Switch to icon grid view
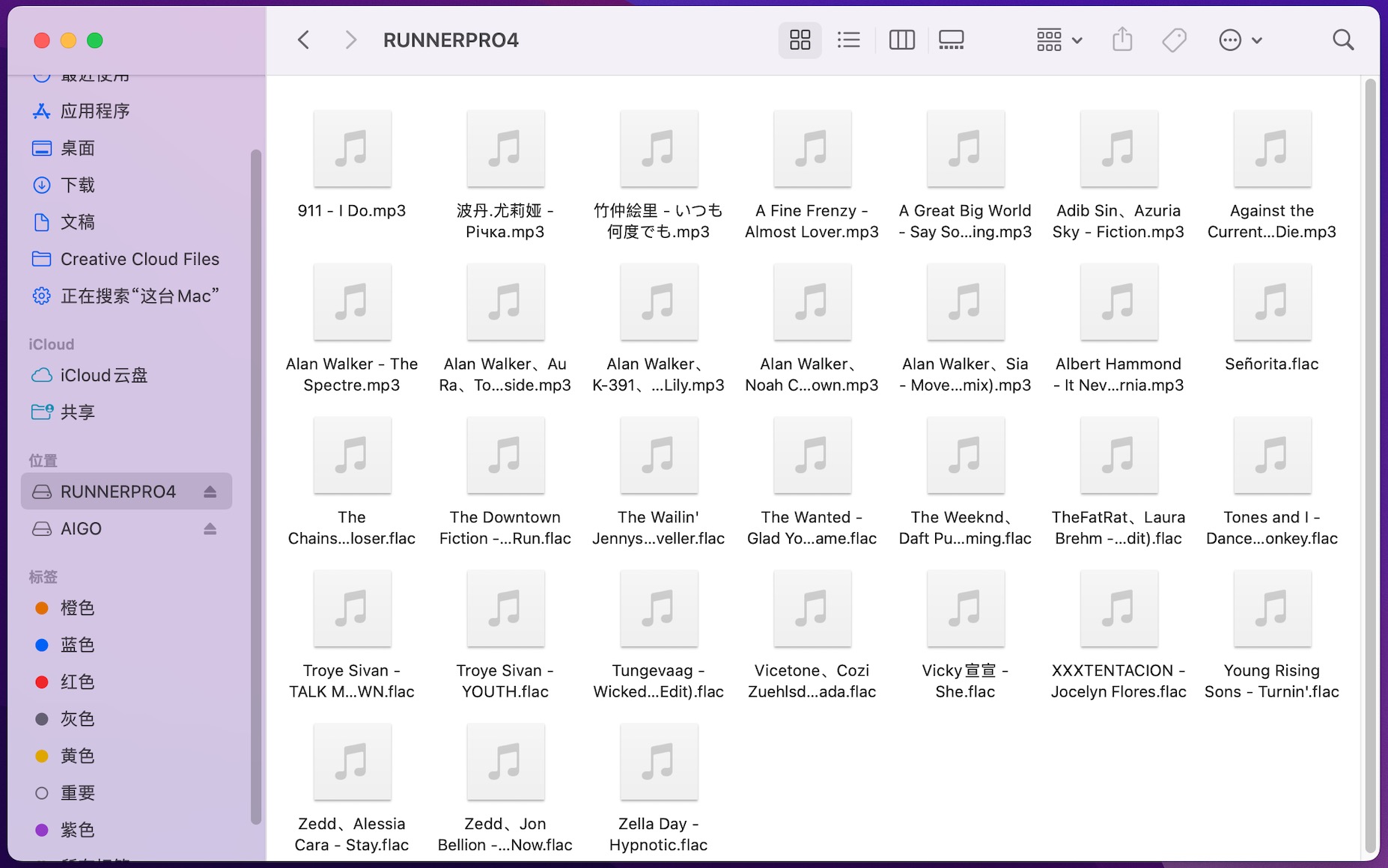 (x=800, y=40)
